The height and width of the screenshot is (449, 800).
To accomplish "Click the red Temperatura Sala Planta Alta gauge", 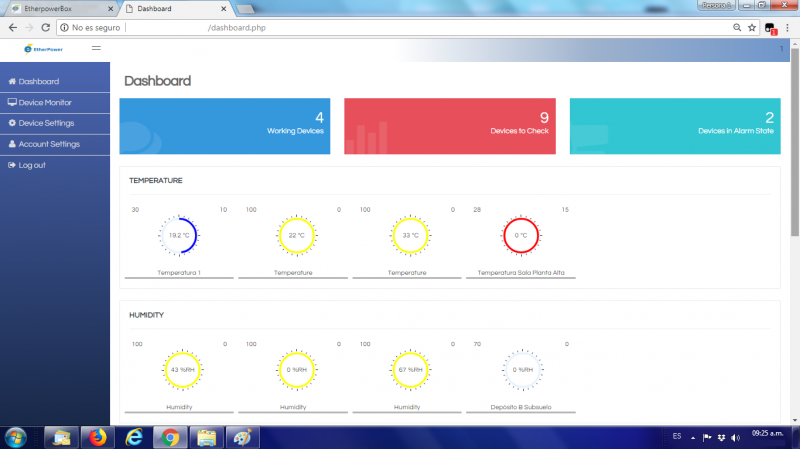I will (520, 235).
